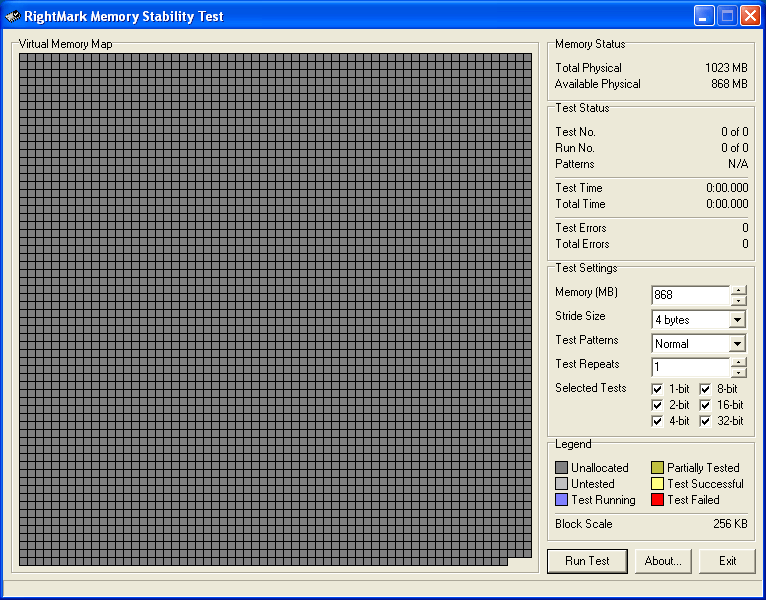Click the 'Available Physical' label

[x=597, y=84]
